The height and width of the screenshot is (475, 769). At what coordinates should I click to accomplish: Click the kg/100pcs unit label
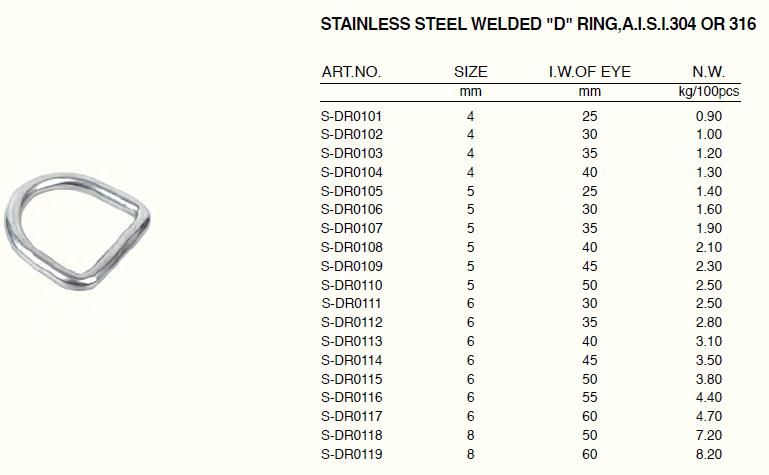pyautogui.click(x=708, y=92)
